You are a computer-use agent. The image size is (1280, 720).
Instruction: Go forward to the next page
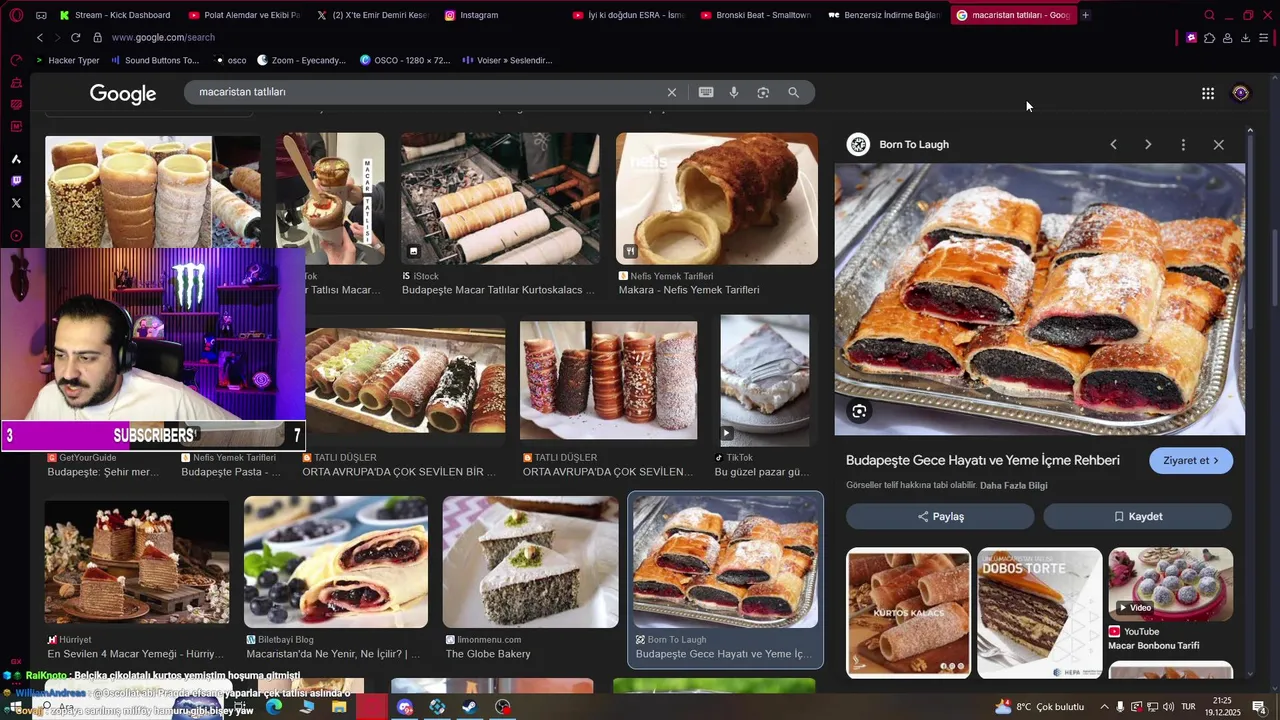[56, 37]
